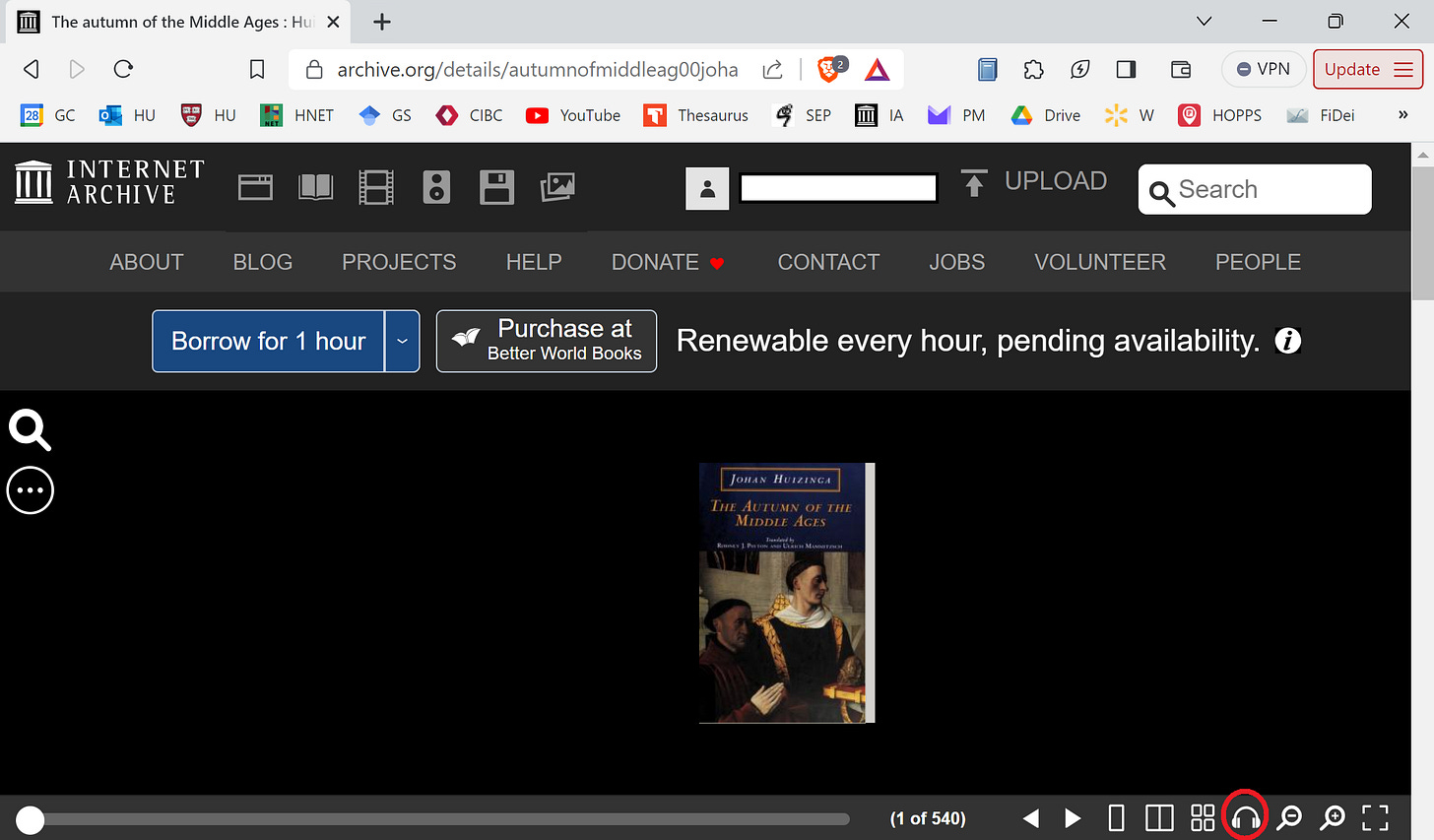The image size is (1434, 840).
Task: Open the Drive bookmark
Action: [x=1045, y=115]
